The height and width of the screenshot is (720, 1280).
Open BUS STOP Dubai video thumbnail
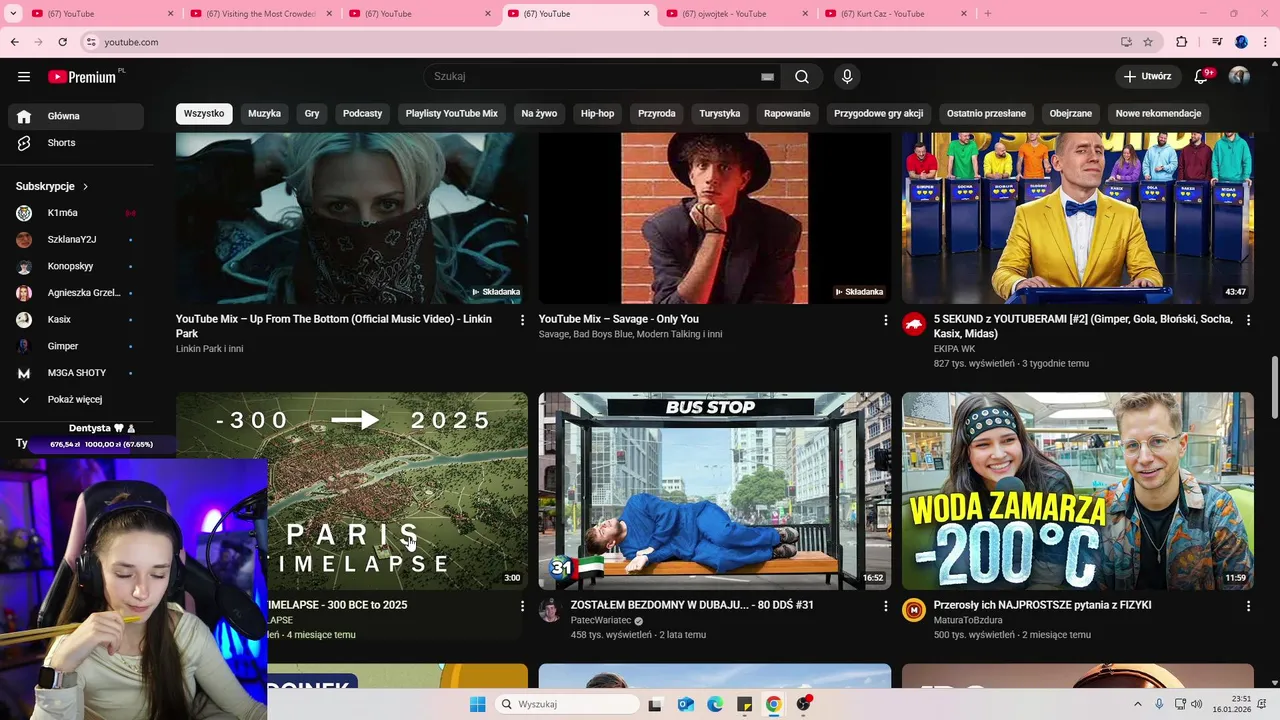pyautogui.click(x=715, y=491)
